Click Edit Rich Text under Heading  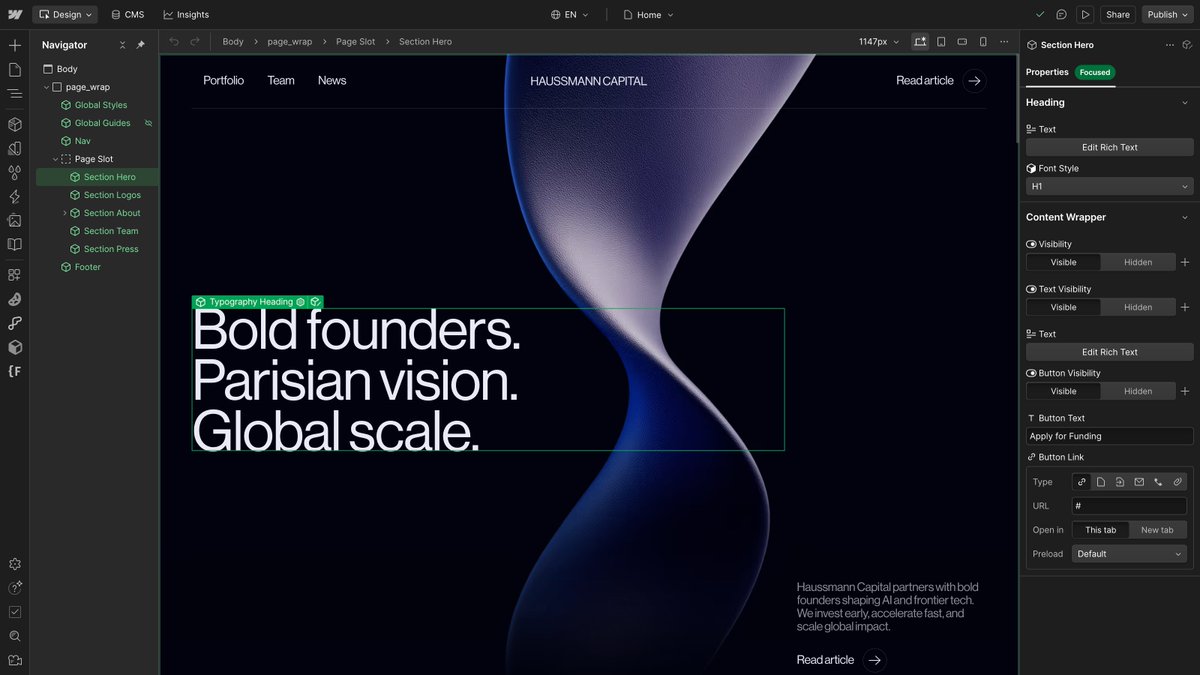coord(1110,147)
